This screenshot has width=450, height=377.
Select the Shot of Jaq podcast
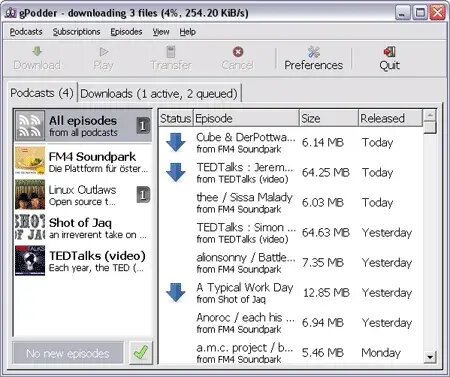[x=83, y=228]
